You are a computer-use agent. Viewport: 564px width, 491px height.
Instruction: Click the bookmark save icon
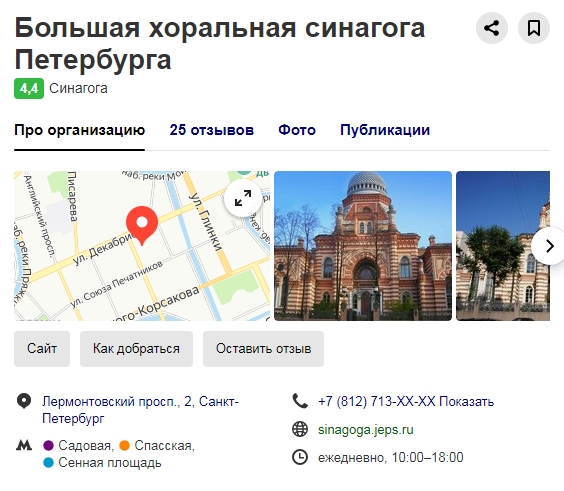[x=534, y=28]
